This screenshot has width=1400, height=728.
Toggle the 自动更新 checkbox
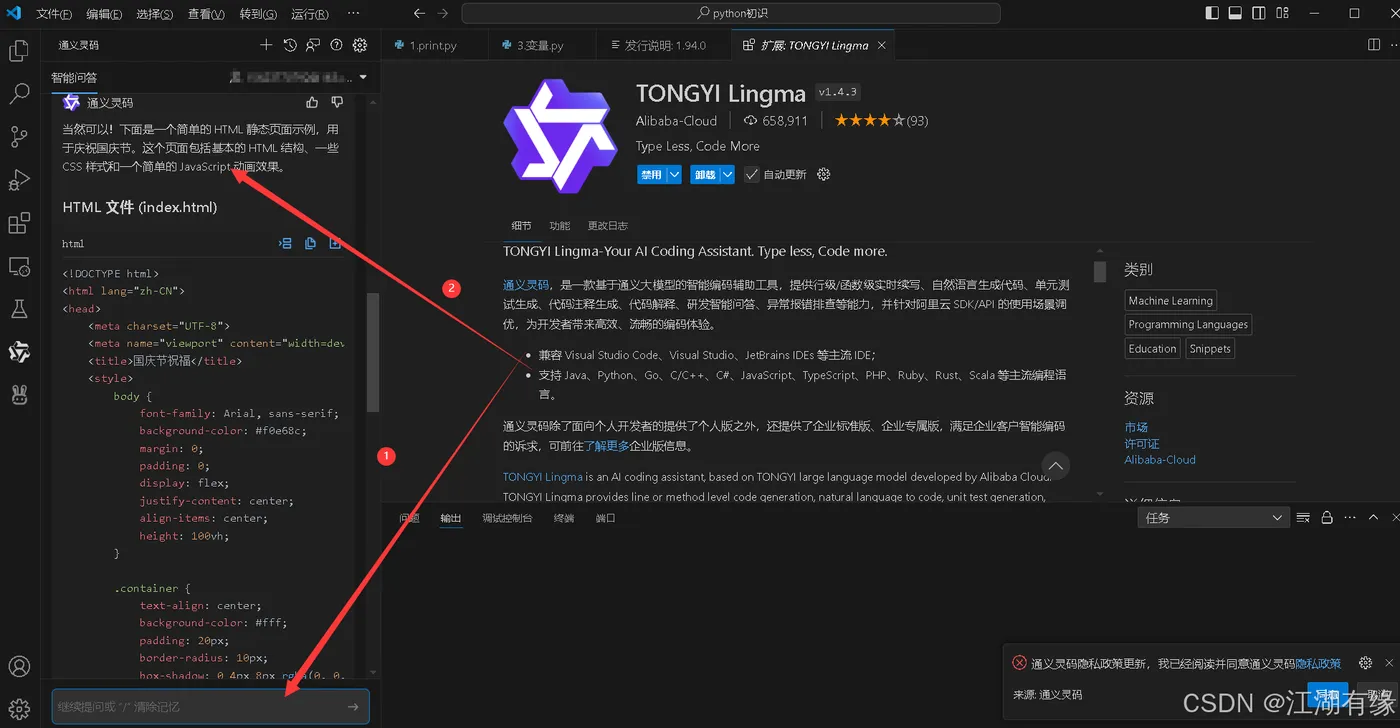[x=751, y=174]
